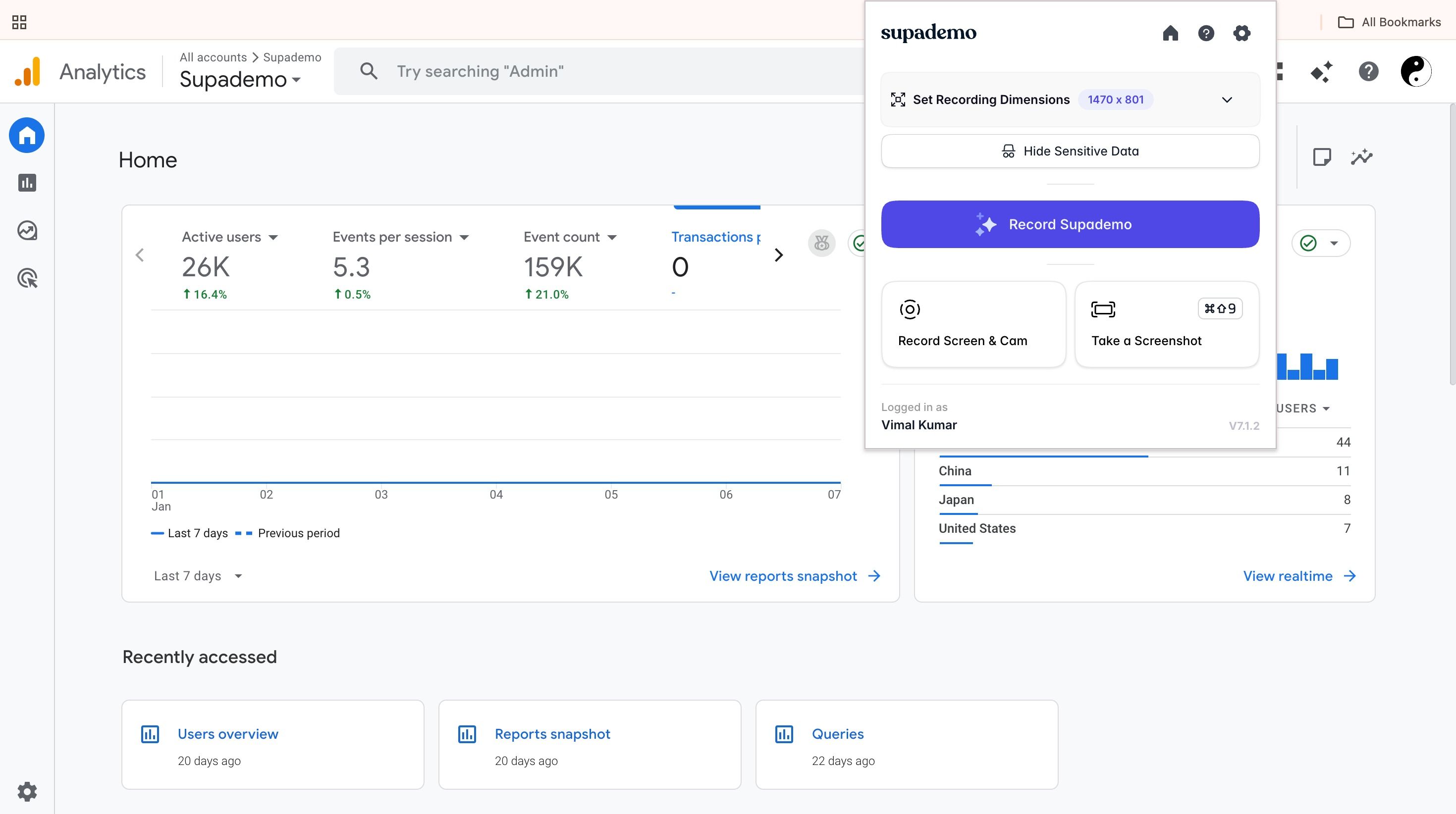Click the Record Supademo button
Image resolution: width=1456 pixels, height=814 pixels.
tap(1070, 224)
